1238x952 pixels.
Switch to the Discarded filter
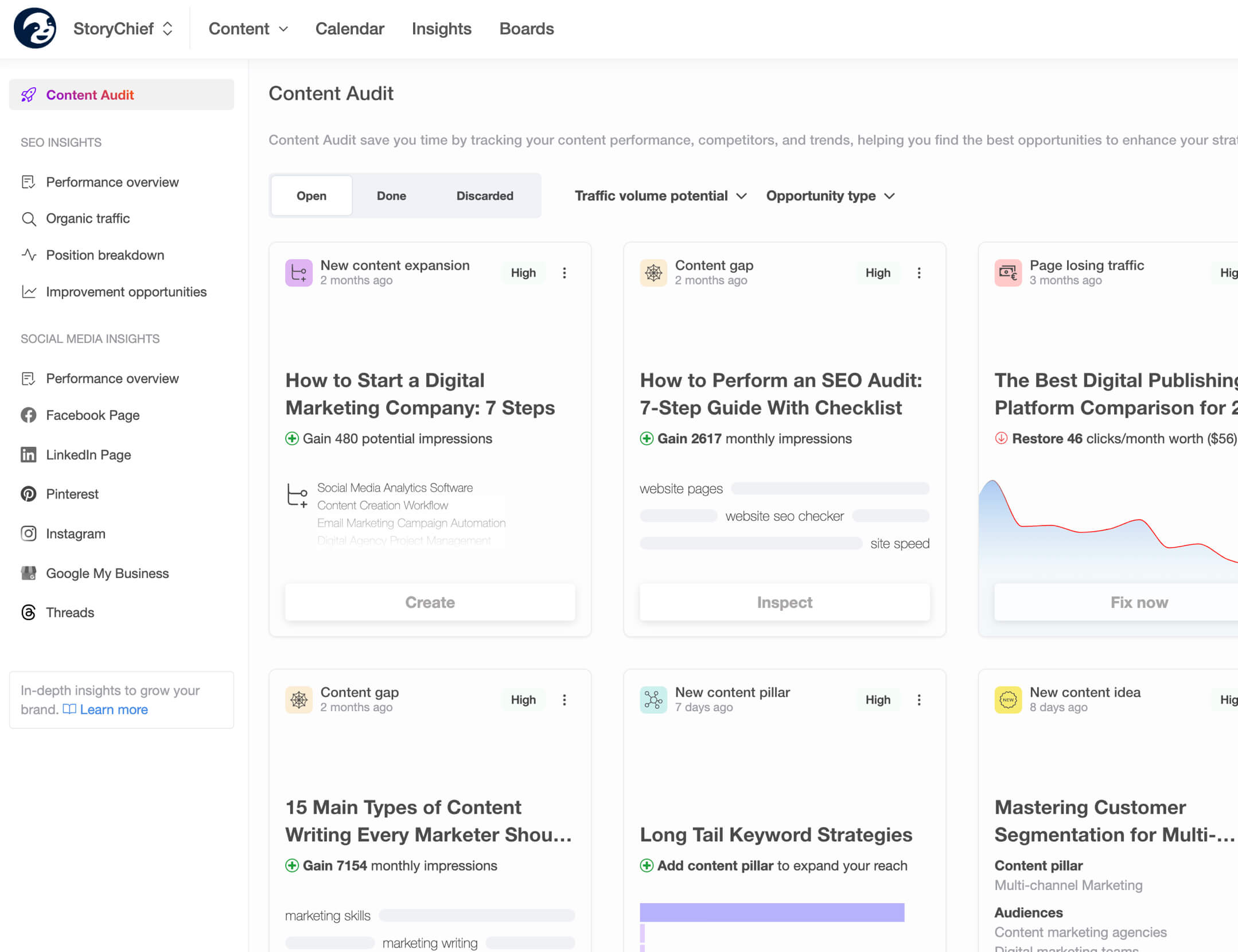[x=485, y=196]
